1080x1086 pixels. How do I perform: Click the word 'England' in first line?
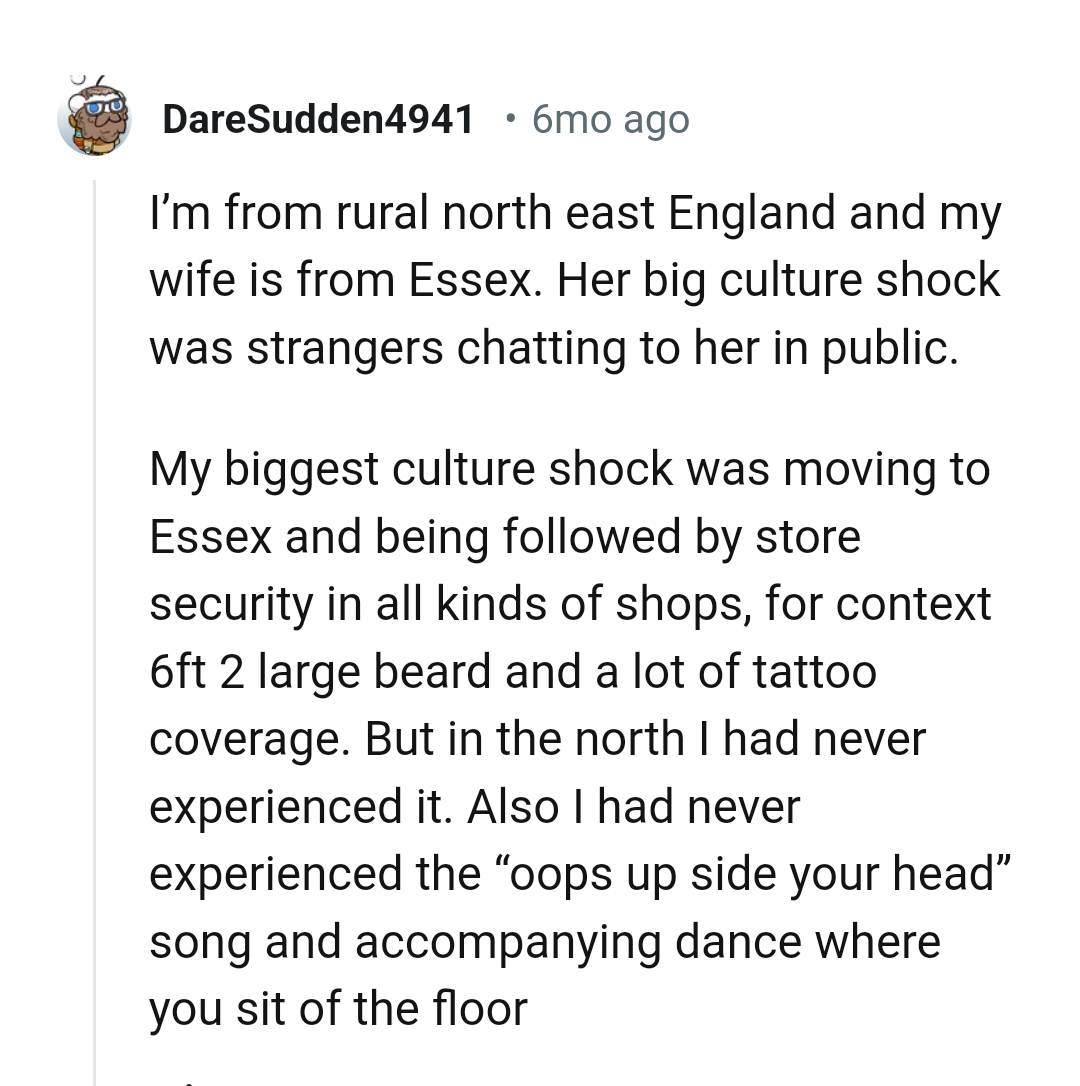[x=751, y=213]
